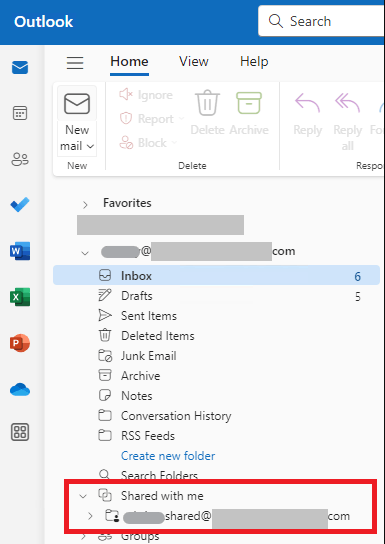Click the Drafts count 5

358,297
